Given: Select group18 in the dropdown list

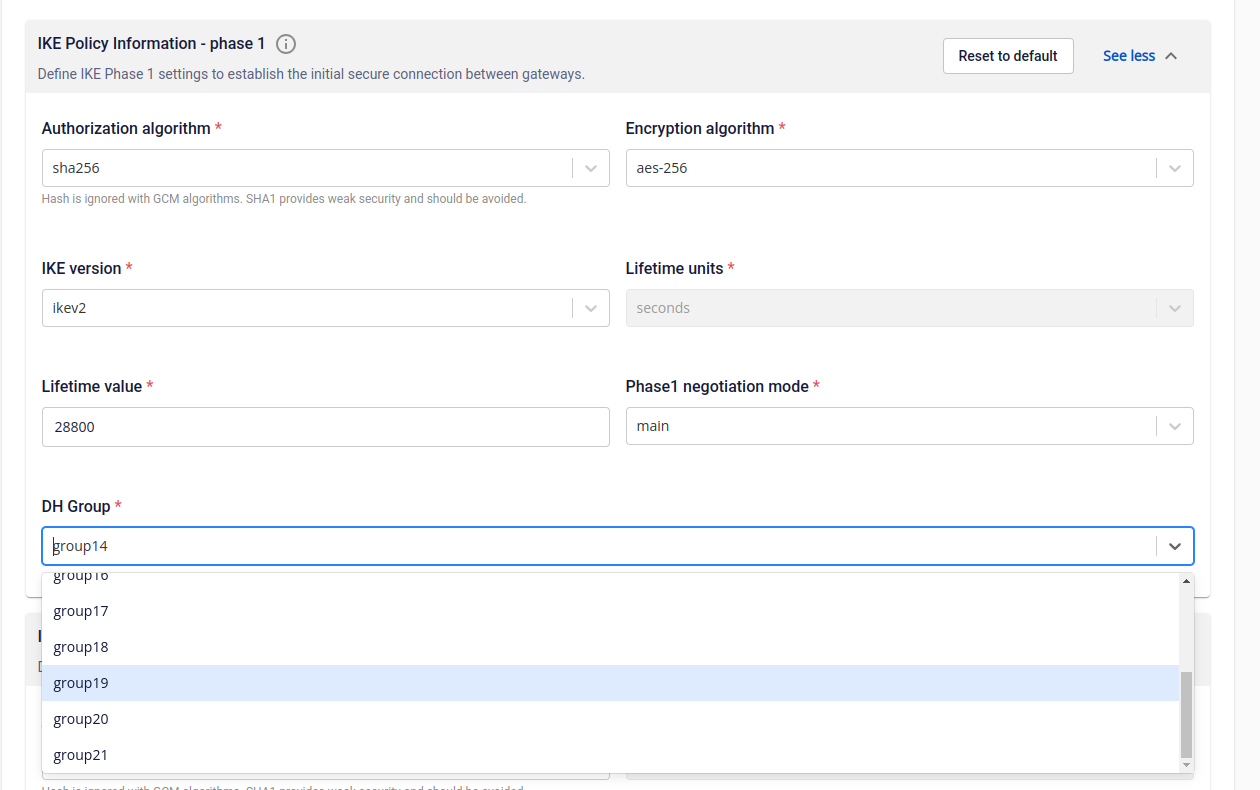Looking at the screenshot, I should point(81,647).
